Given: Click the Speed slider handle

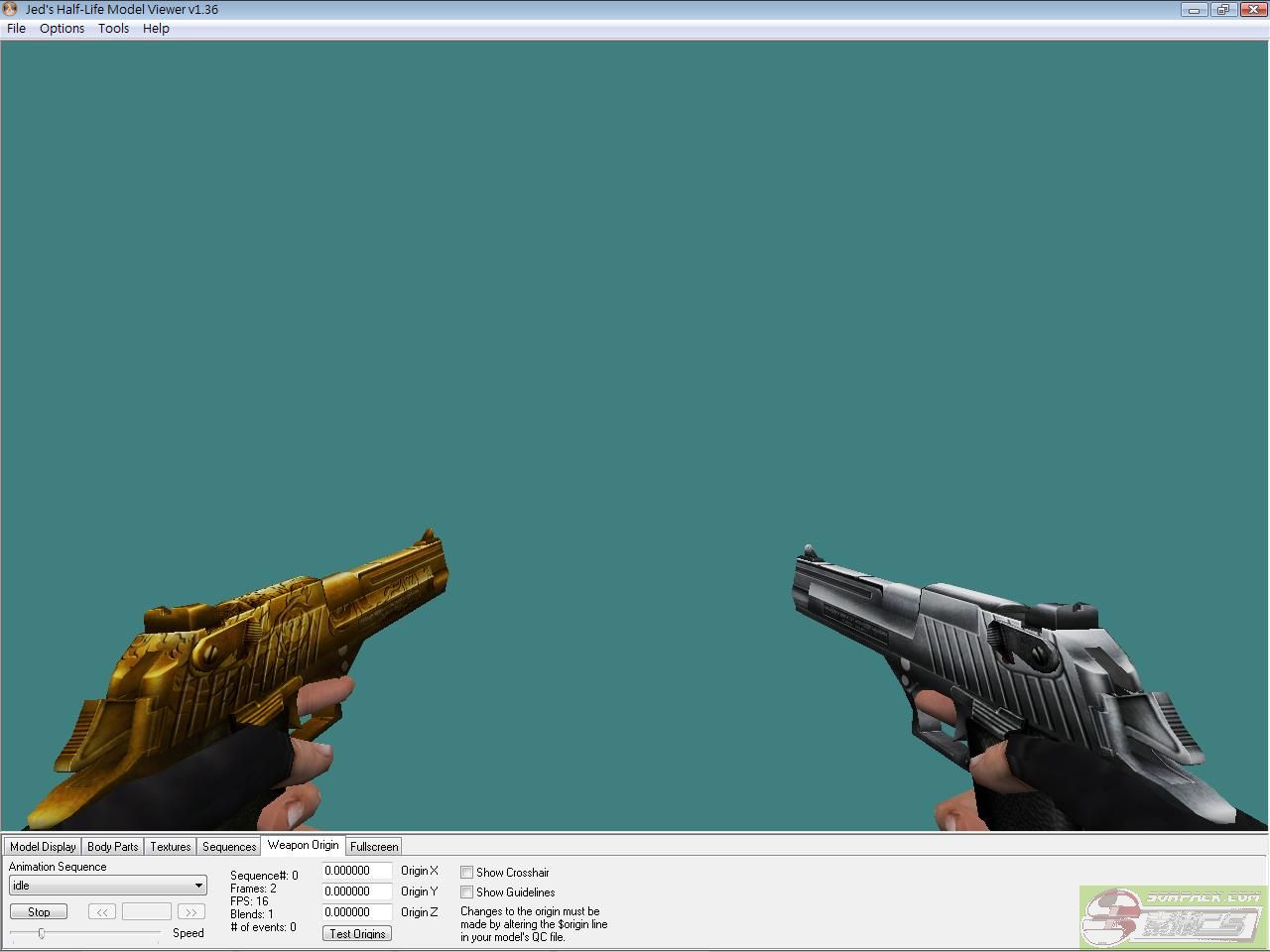Looking at the screenshot, I should point(42,933).
